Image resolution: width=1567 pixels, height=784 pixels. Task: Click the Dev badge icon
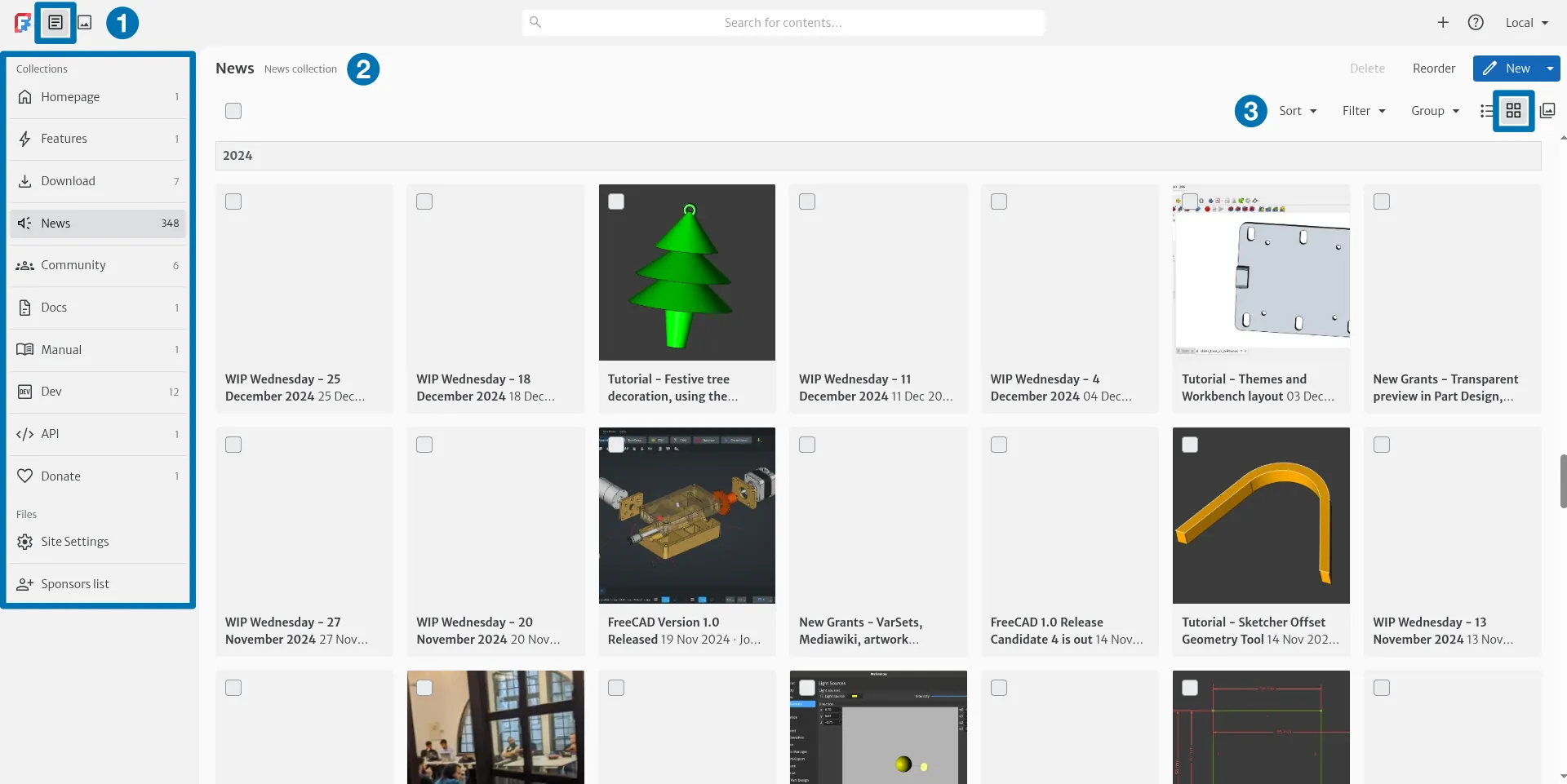click(25, 392)
